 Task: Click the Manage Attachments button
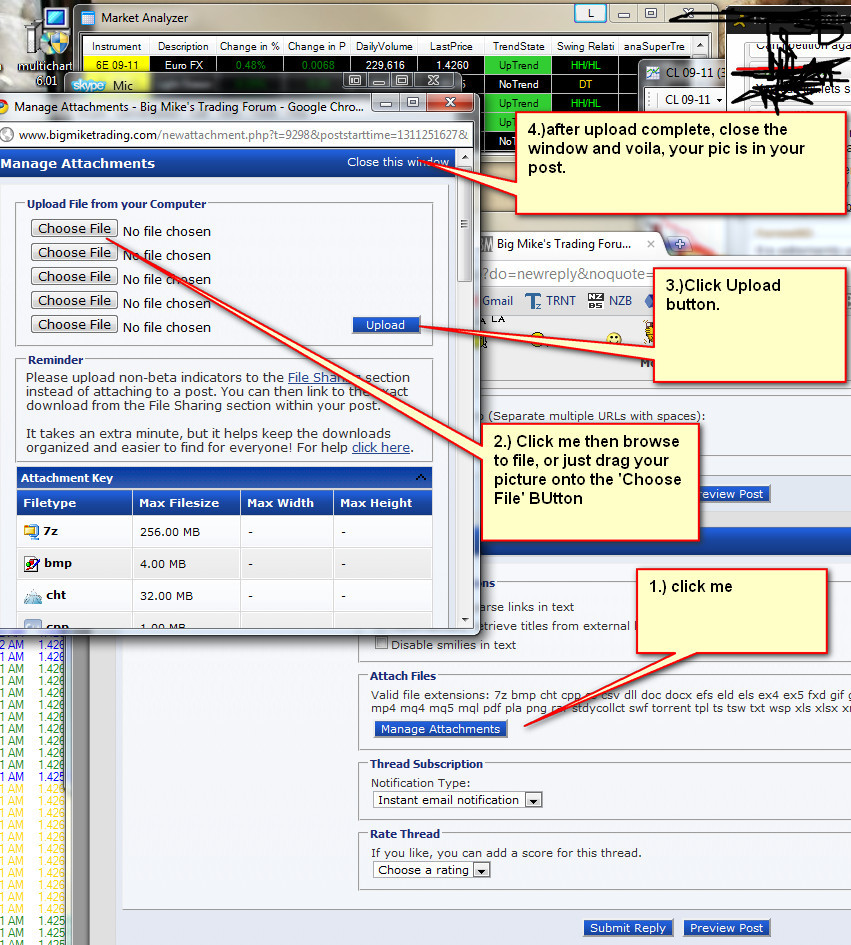(441, 729)
